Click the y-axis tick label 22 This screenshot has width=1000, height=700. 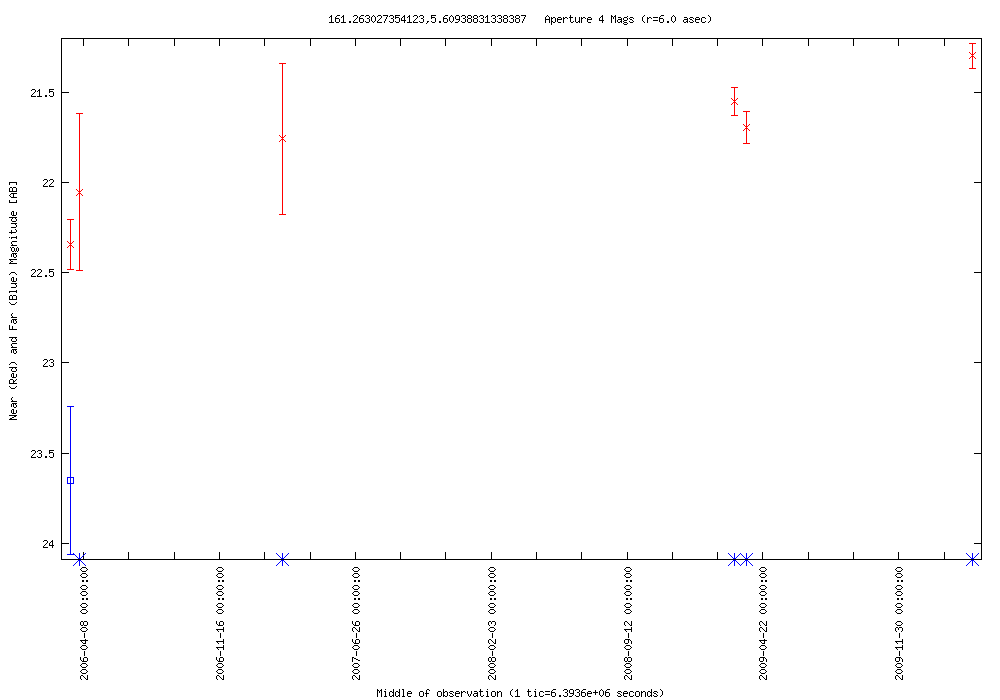(x=48, y=183)
